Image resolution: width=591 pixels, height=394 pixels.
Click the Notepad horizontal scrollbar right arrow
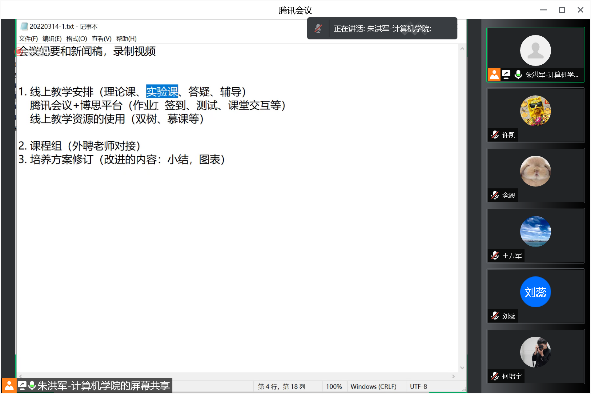tap(453, 376)
